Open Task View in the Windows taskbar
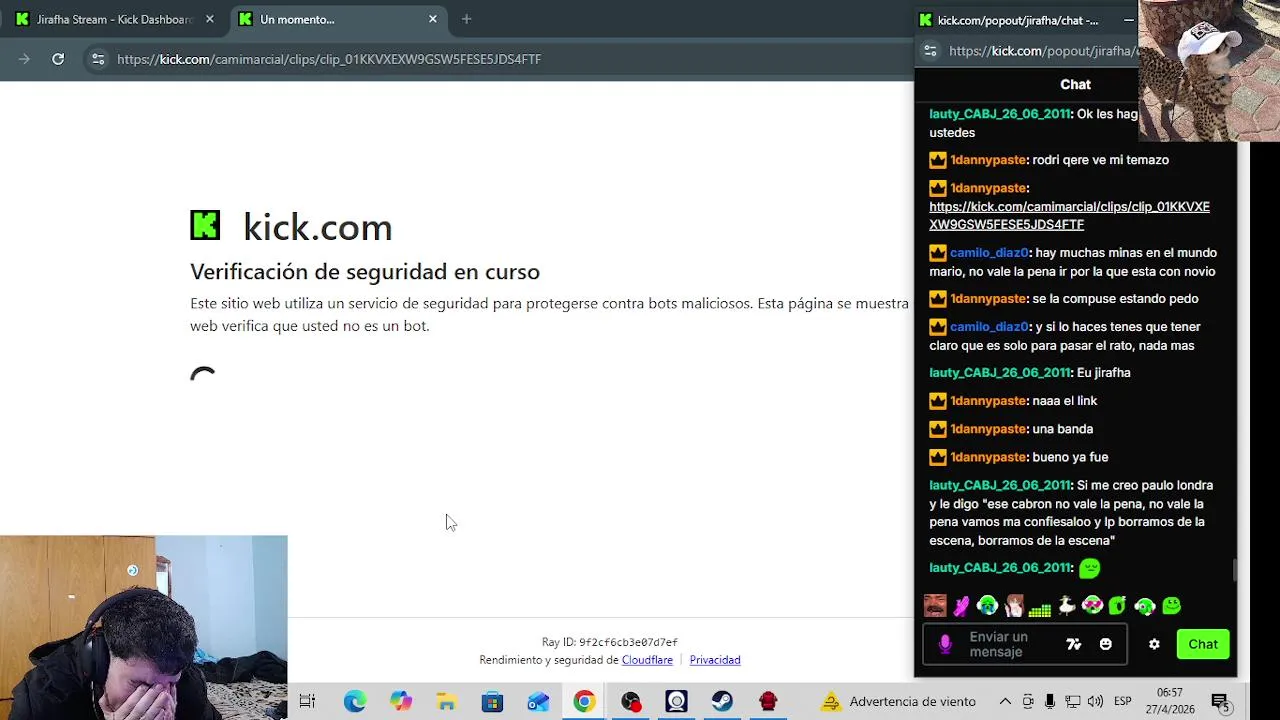The image size is (1280, 720). point(307,701)
